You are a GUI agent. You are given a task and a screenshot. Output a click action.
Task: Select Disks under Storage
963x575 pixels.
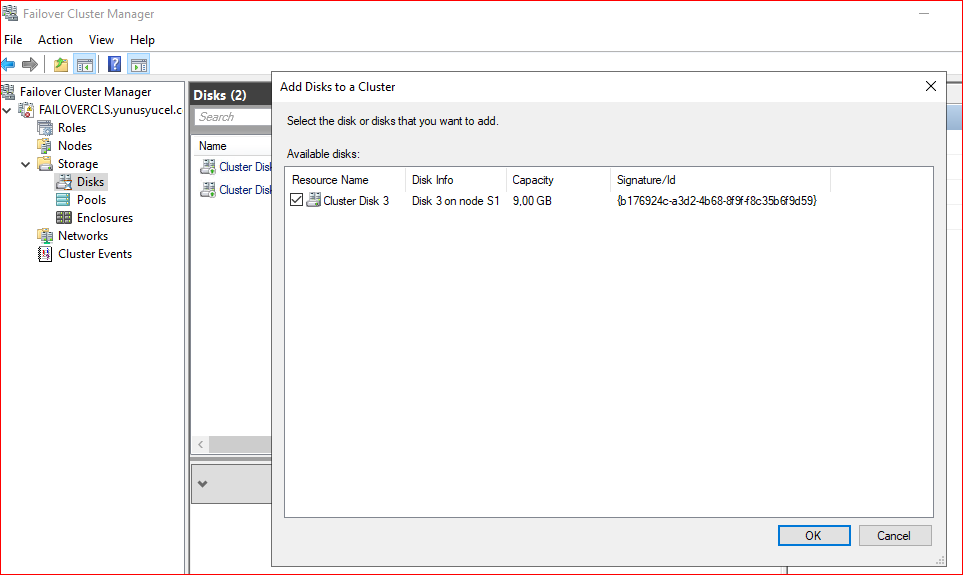(90, 182)
